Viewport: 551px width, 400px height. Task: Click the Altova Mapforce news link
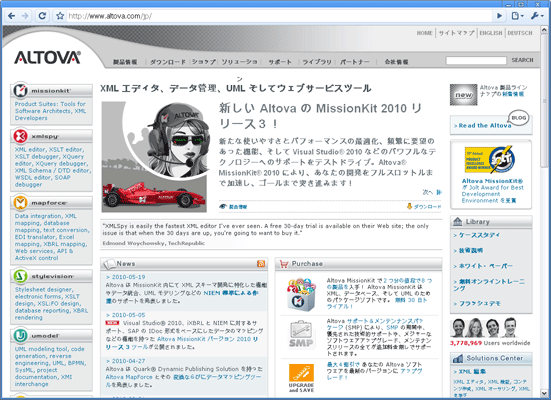[129, 377]
